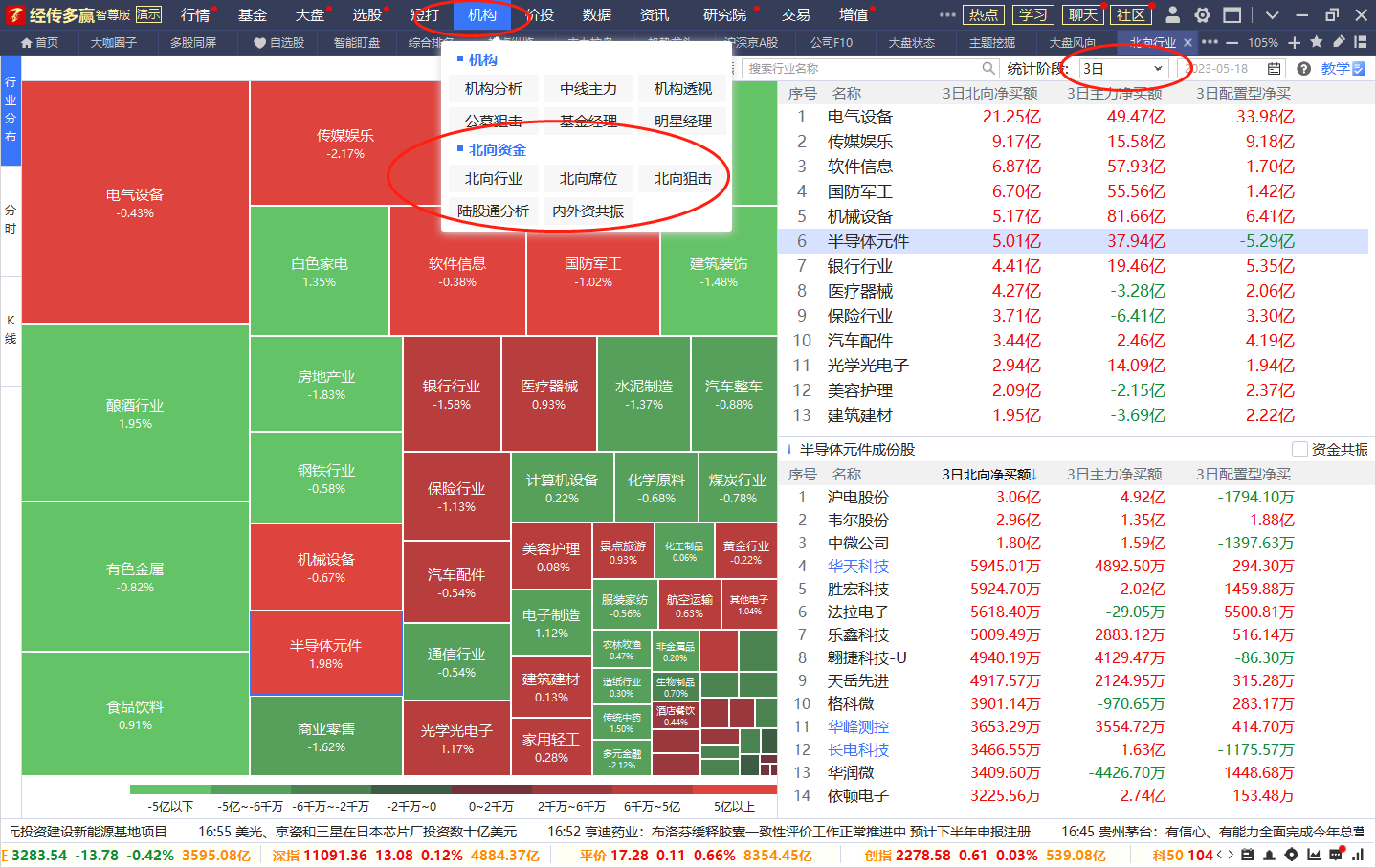This screenshot has height=868, width=1376.
Task: Click the window layout icon in title bar
Action: (x=1232, y=15)
